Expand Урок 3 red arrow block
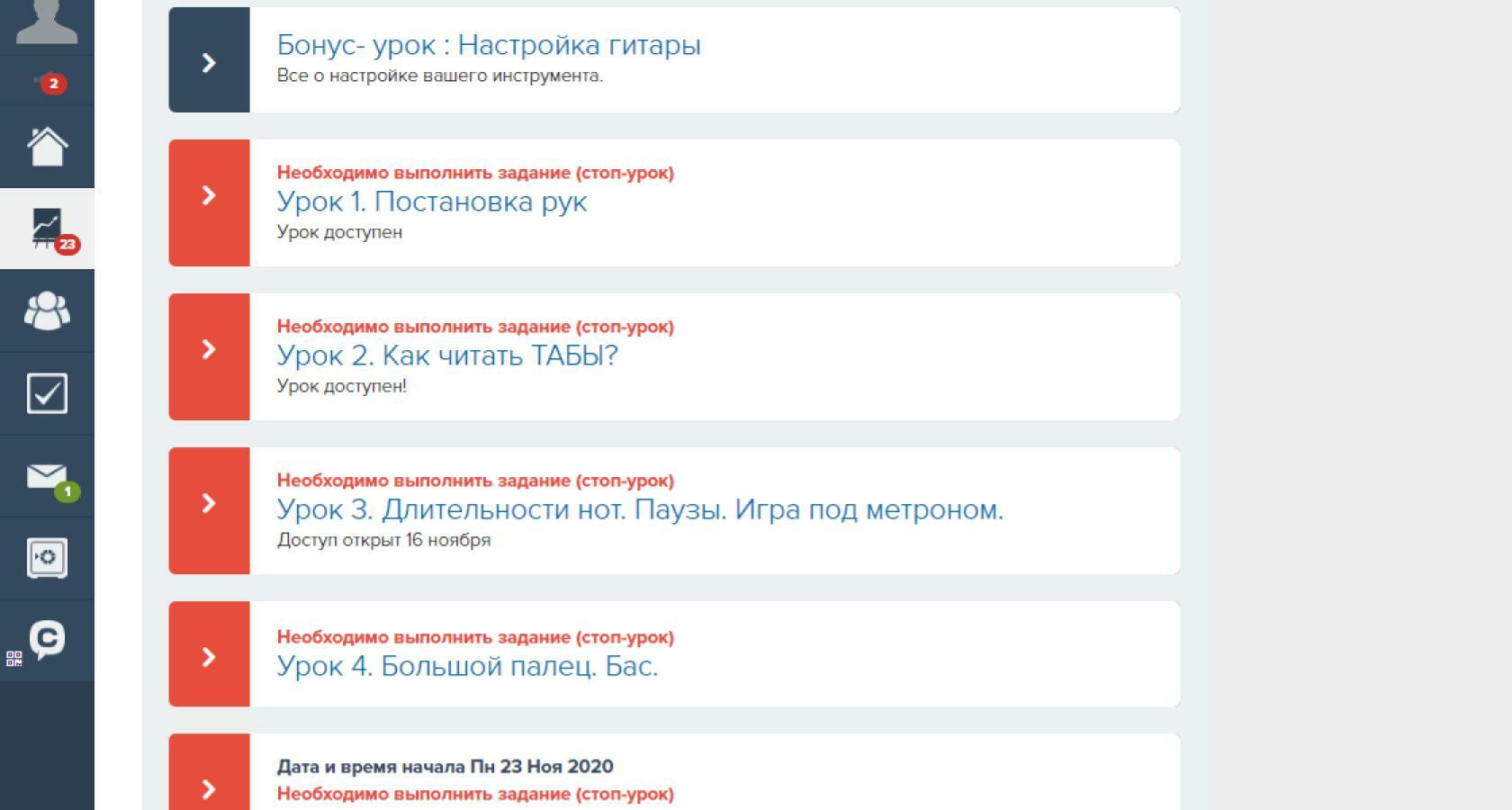 pyautogui.click(x=209, y=510)
